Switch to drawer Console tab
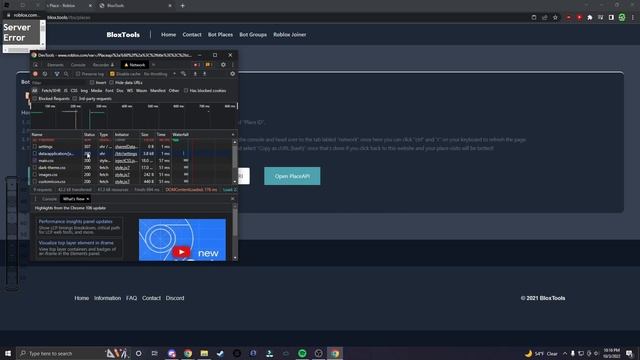The width and height of the screenshot is (640, 360). 49,199
